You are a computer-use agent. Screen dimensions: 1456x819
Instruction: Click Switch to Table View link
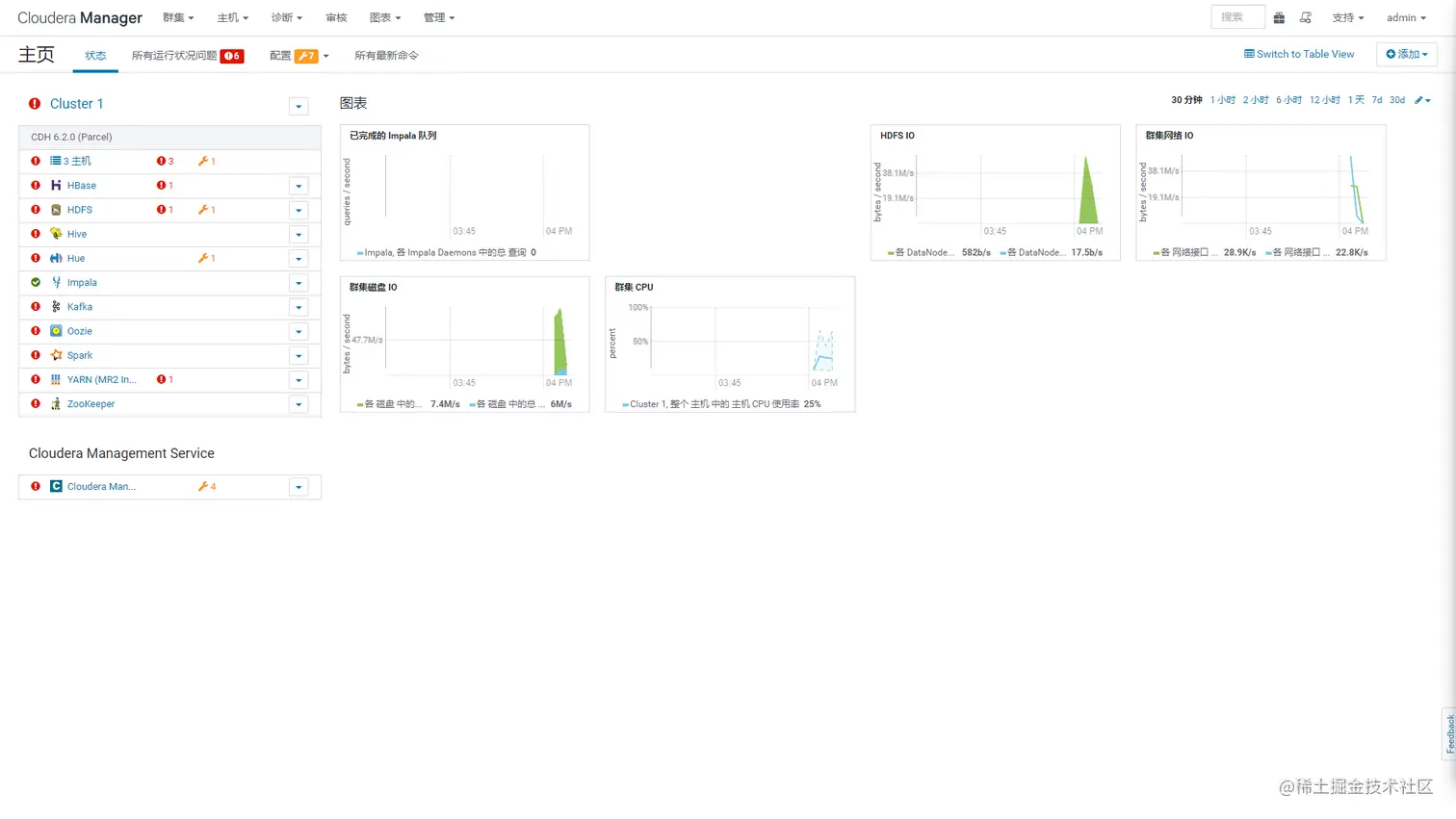click(1299, 54)
